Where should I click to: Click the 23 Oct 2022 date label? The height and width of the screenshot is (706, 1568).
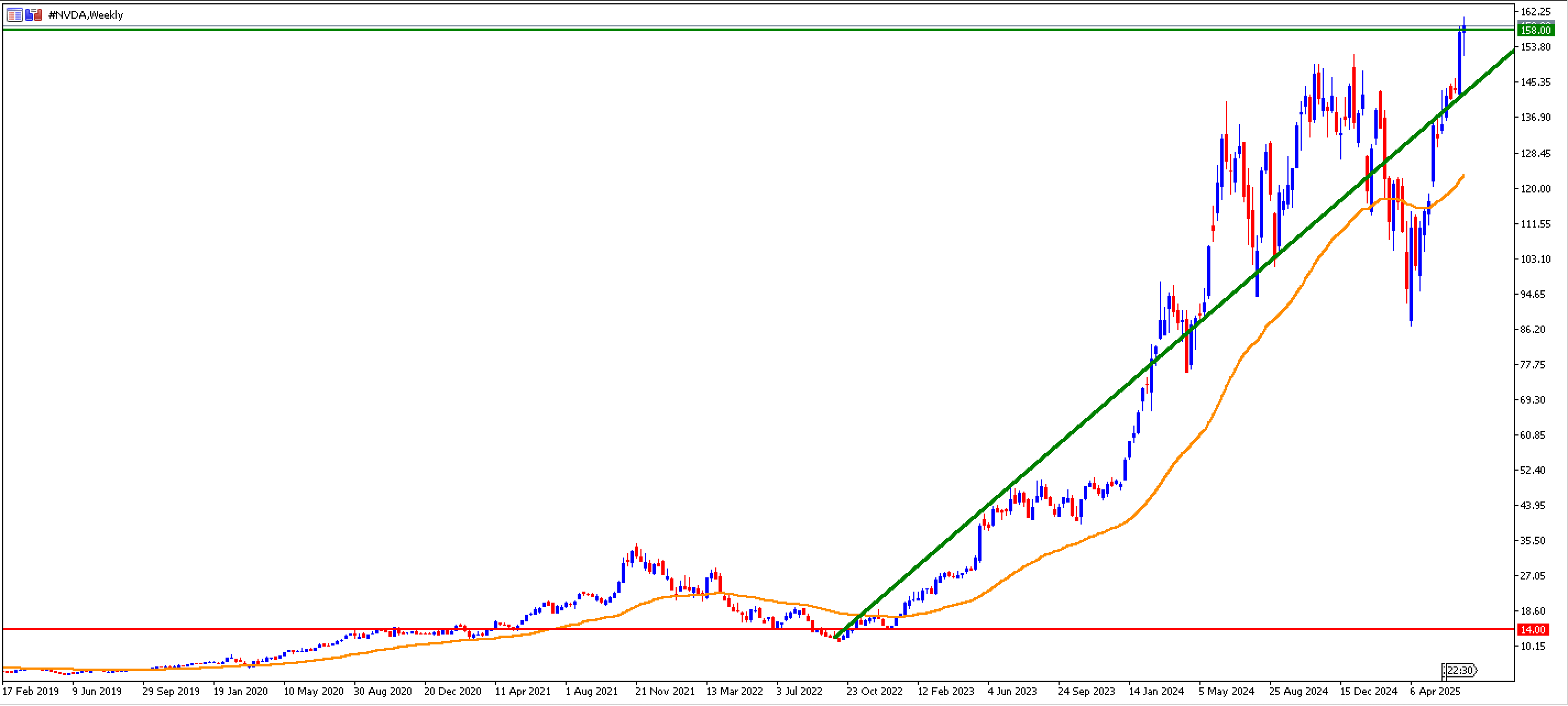(875, 691)
